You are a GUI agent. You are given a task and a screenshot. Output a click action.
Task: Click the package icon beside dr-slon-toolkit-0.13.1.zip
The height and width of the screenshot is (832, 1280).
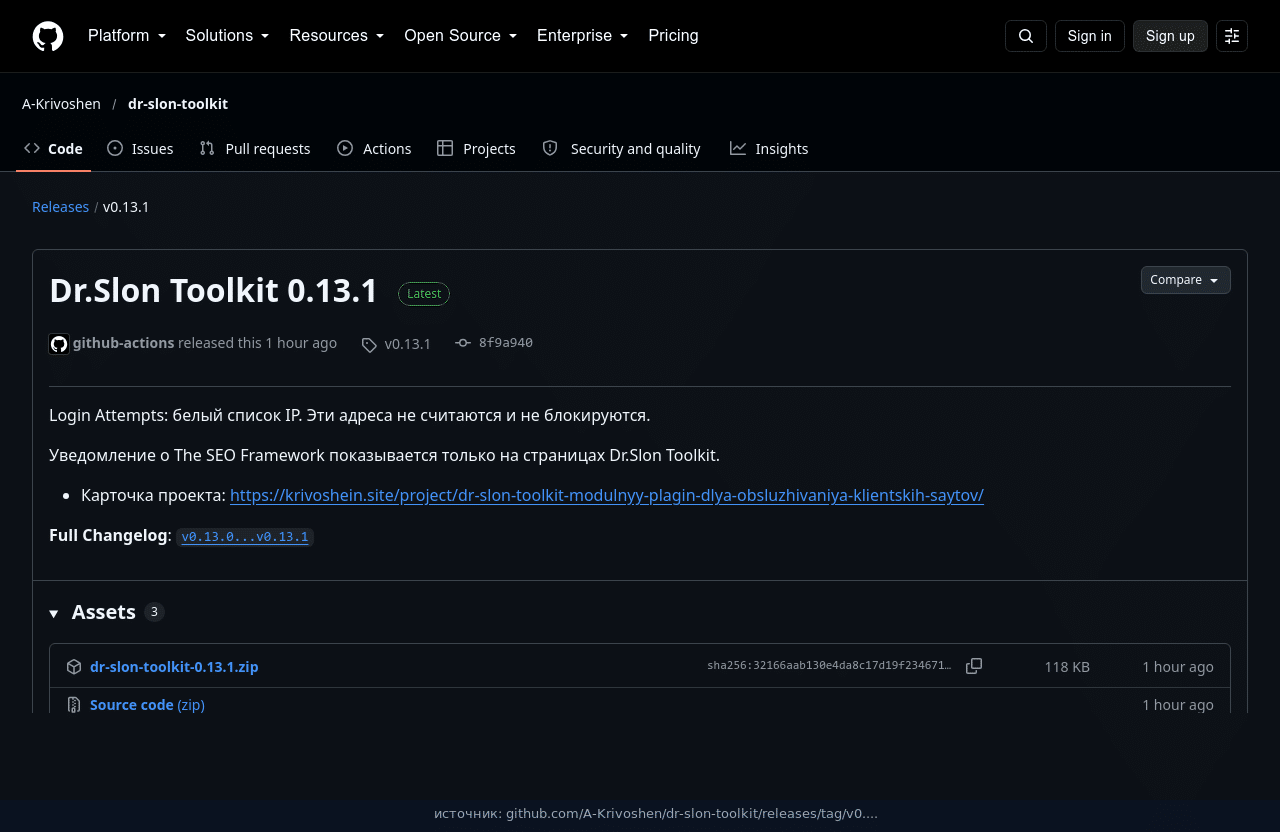tap(74, 667)
